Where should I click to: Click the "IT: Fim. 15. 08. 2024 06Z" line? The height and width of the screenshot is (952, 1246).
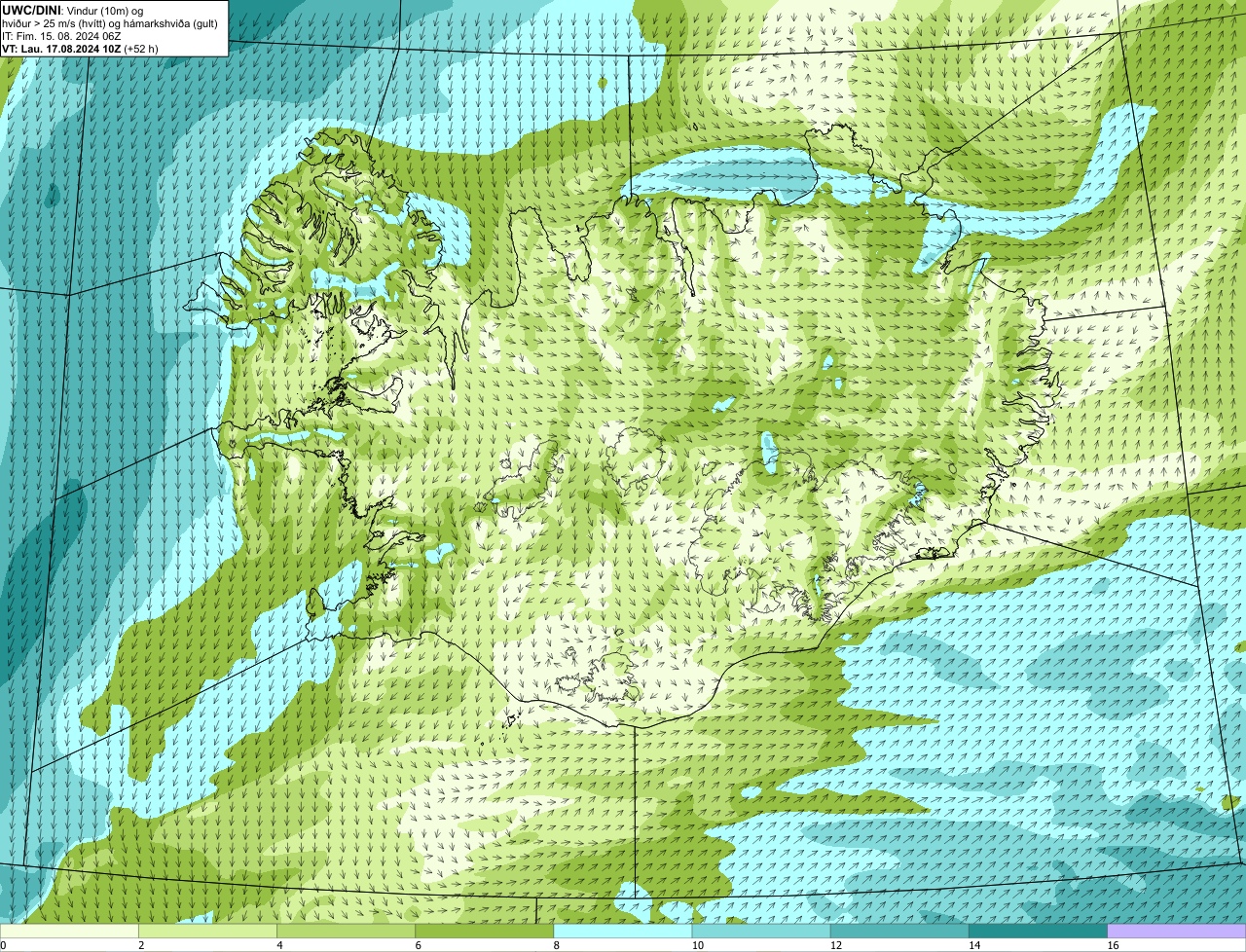coord(61,36)
